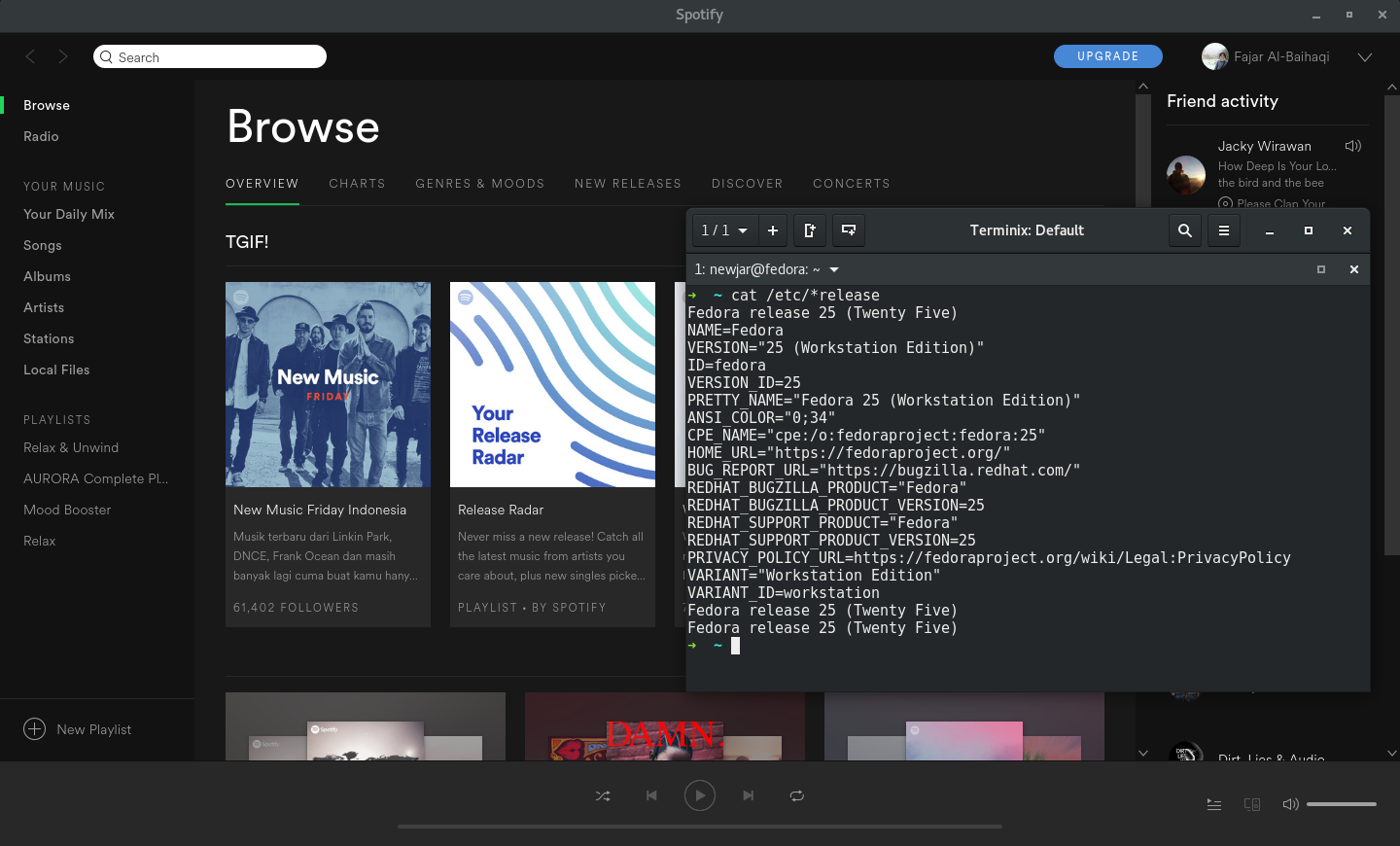The width and height of the screenshot is (1400, 846).
Task: Open Terminix find/search
Action: point(1185,230)
